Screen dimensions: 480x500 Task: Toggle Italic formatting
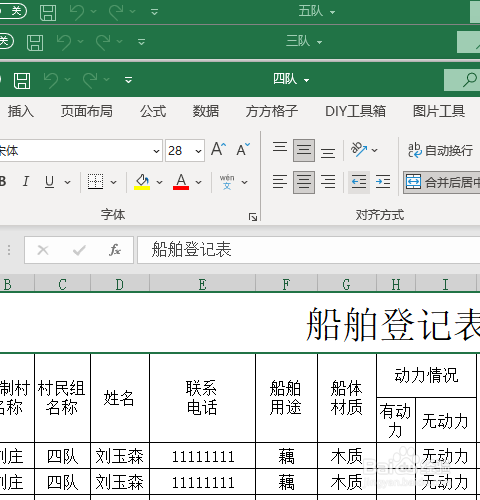point(26,182)
